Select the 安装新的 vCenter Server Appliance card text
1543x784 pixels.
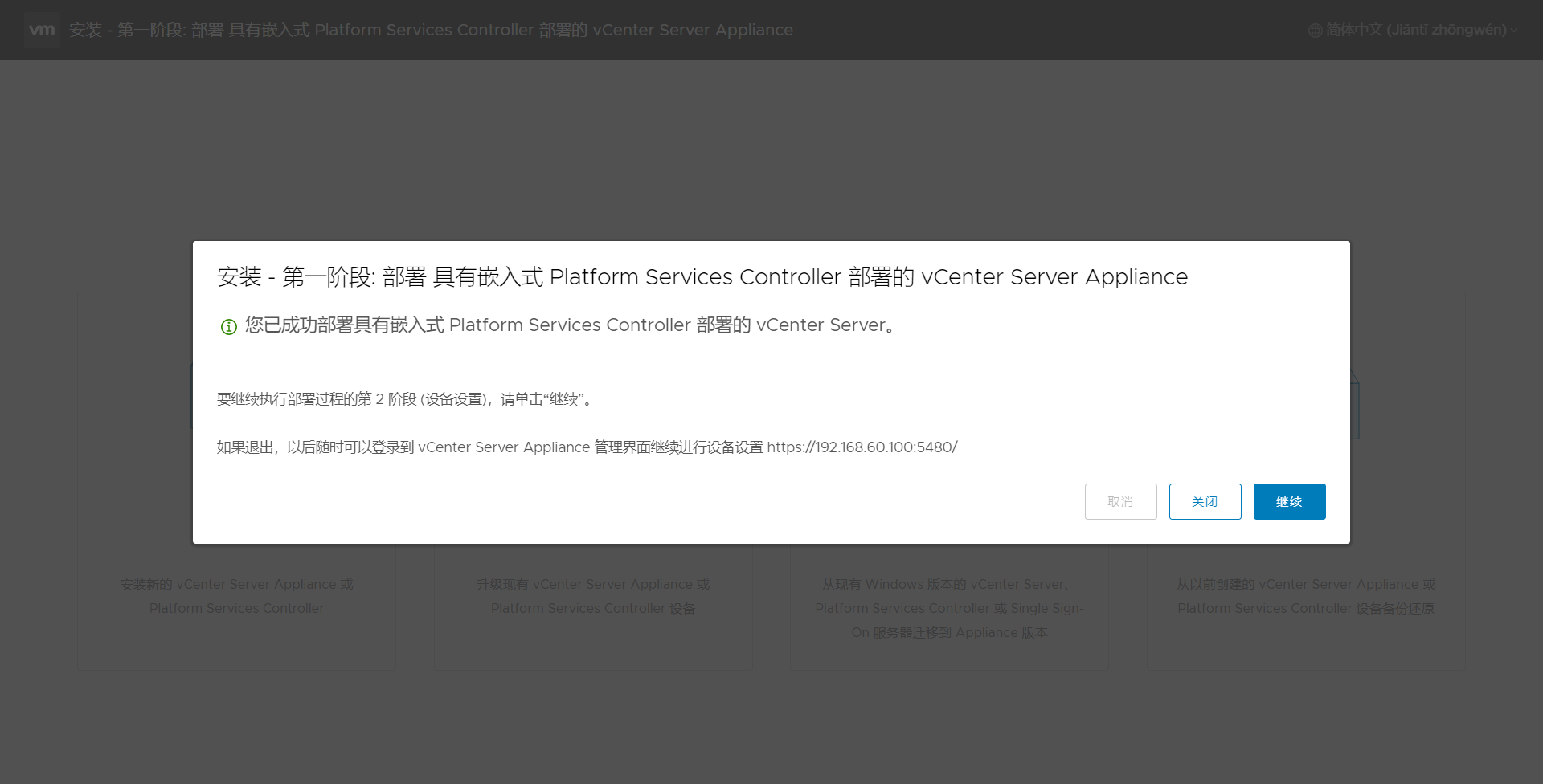pyautogui.click(x=237, y=596)
